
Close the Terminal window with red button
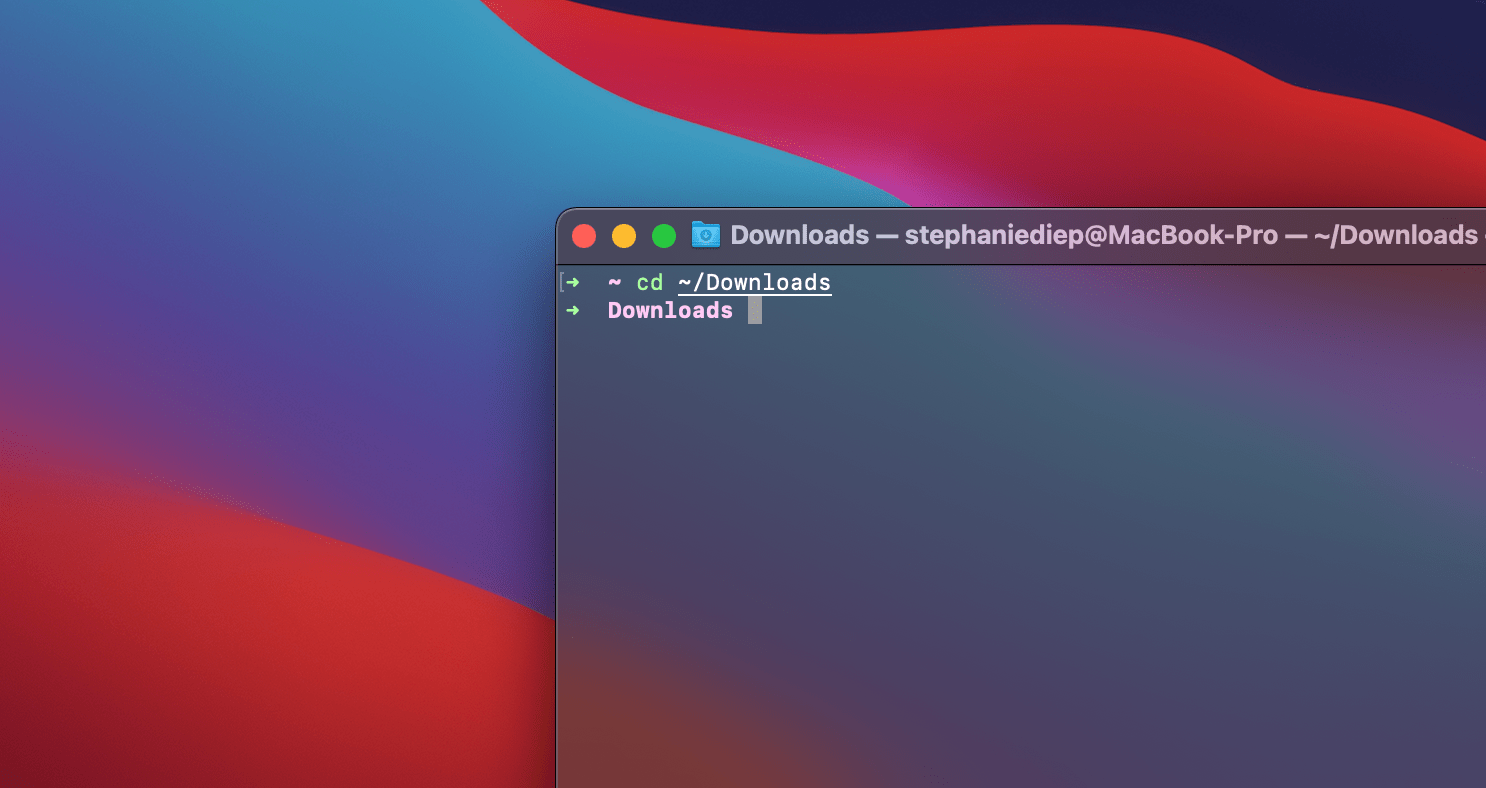tap(584, 236)
